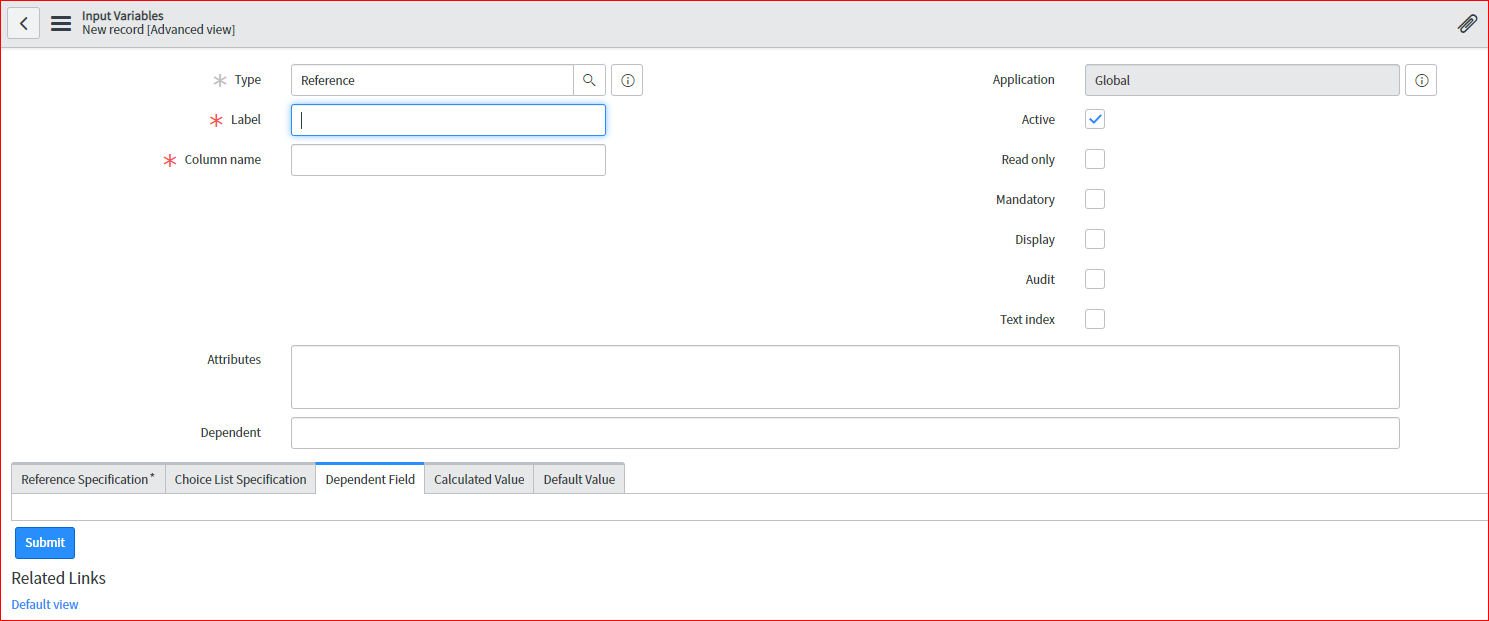The image size is (1489, 621).
Task: Switch to Reference Specification tab
Action: tap(88, 479)
